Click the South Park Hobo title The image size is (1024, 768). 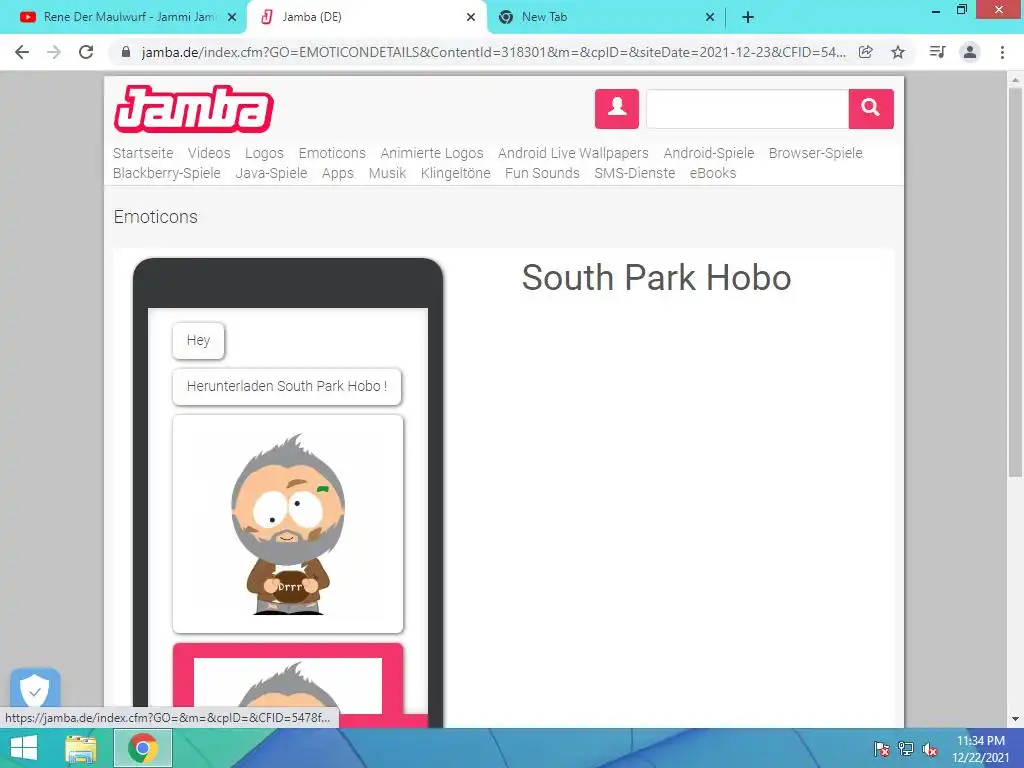pos(656,278)
